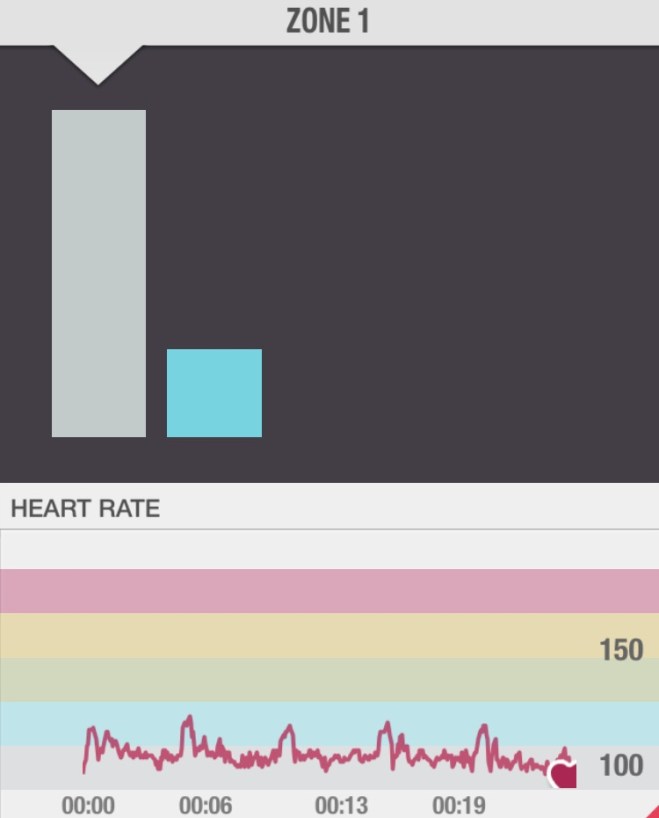
Task: Select the tall gray zone bar
Action: (x=99, y=273)
